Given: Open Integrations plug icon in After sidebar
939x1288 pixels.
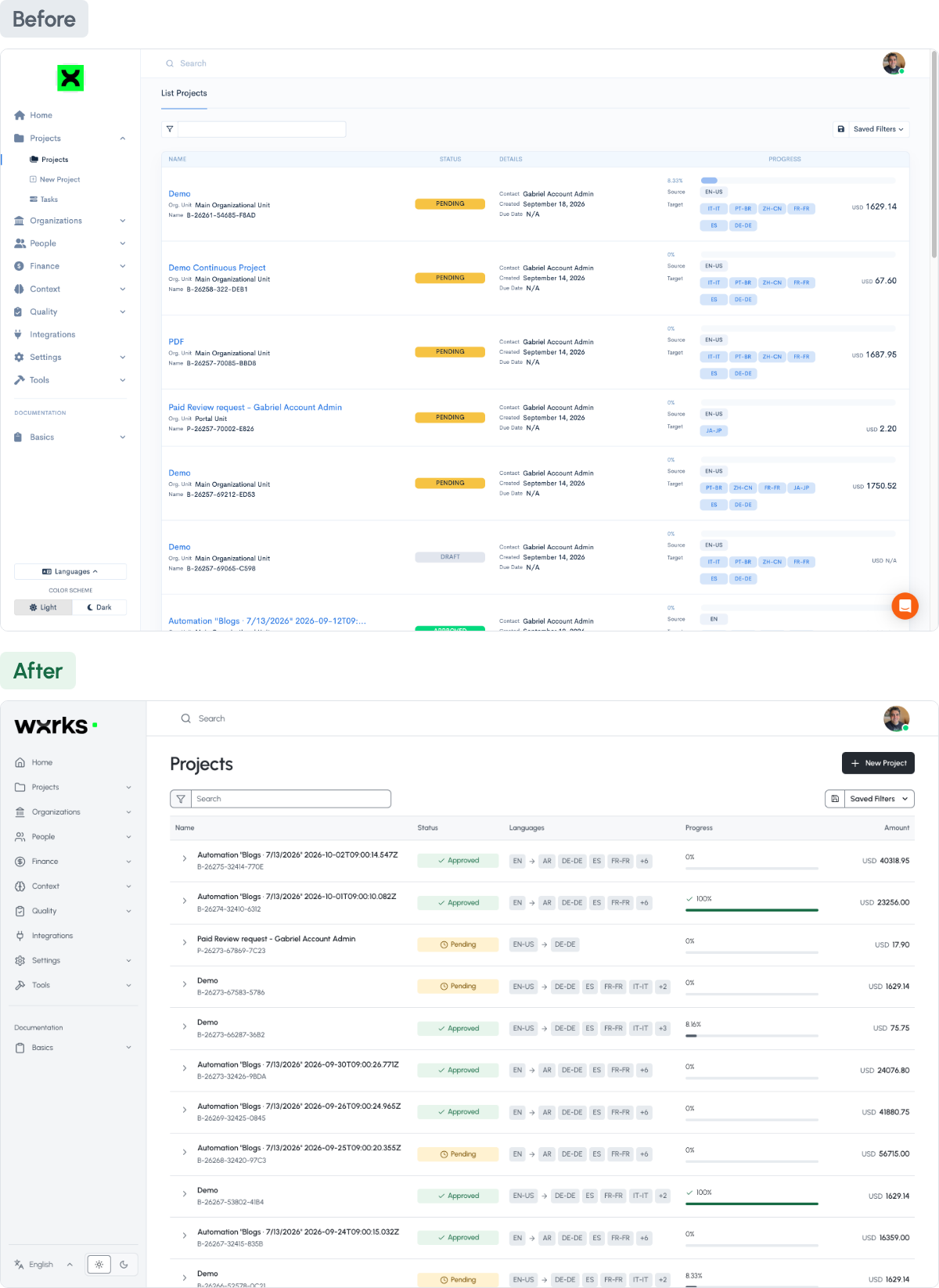Looking at the screenshot, I should tap(20, 936).
